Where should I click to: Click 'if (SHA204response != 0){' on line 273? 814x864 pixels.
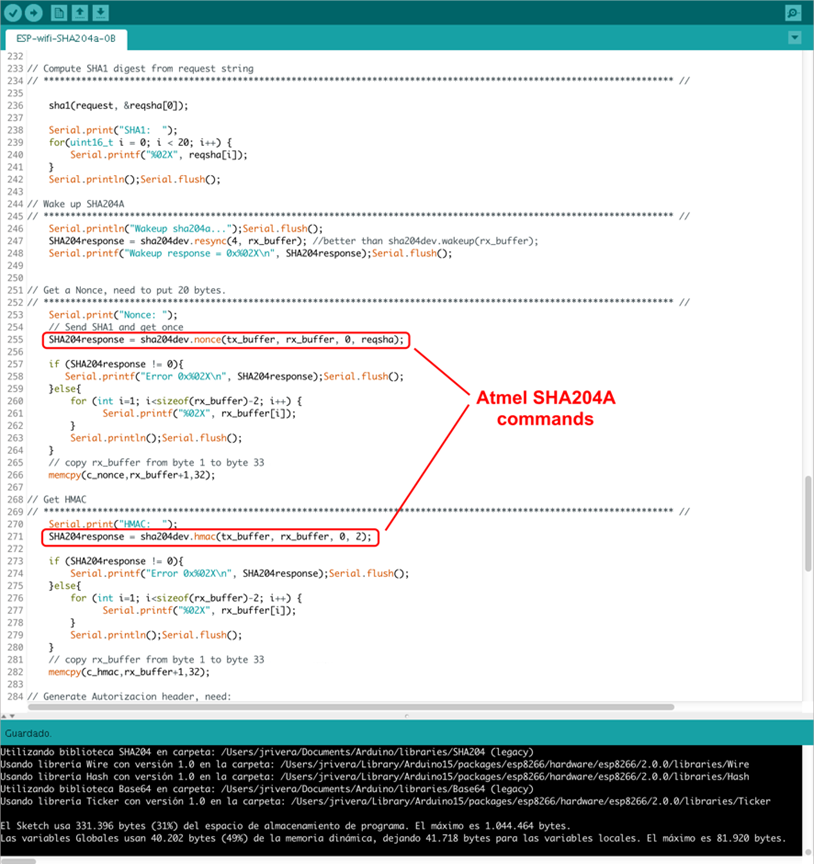[x=116, y=561]
